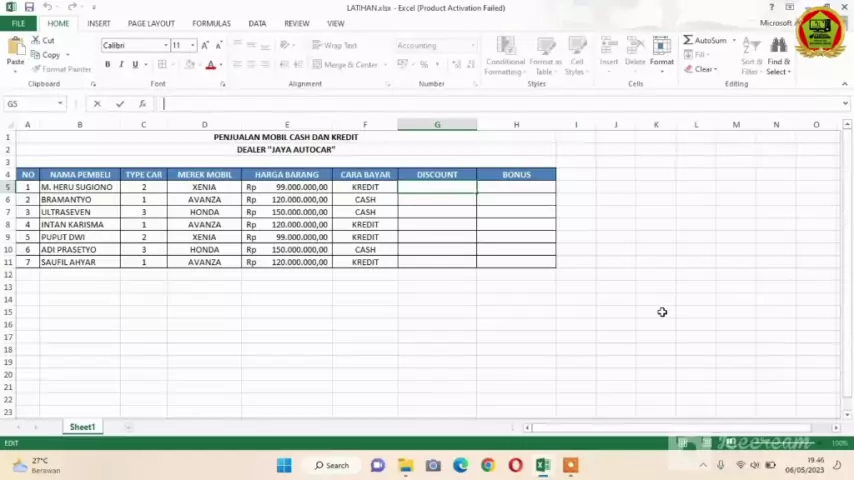Click the Excel icon in Windows taskbar
This screenshot has width=854, height=480.
click(x=542, y=465)
